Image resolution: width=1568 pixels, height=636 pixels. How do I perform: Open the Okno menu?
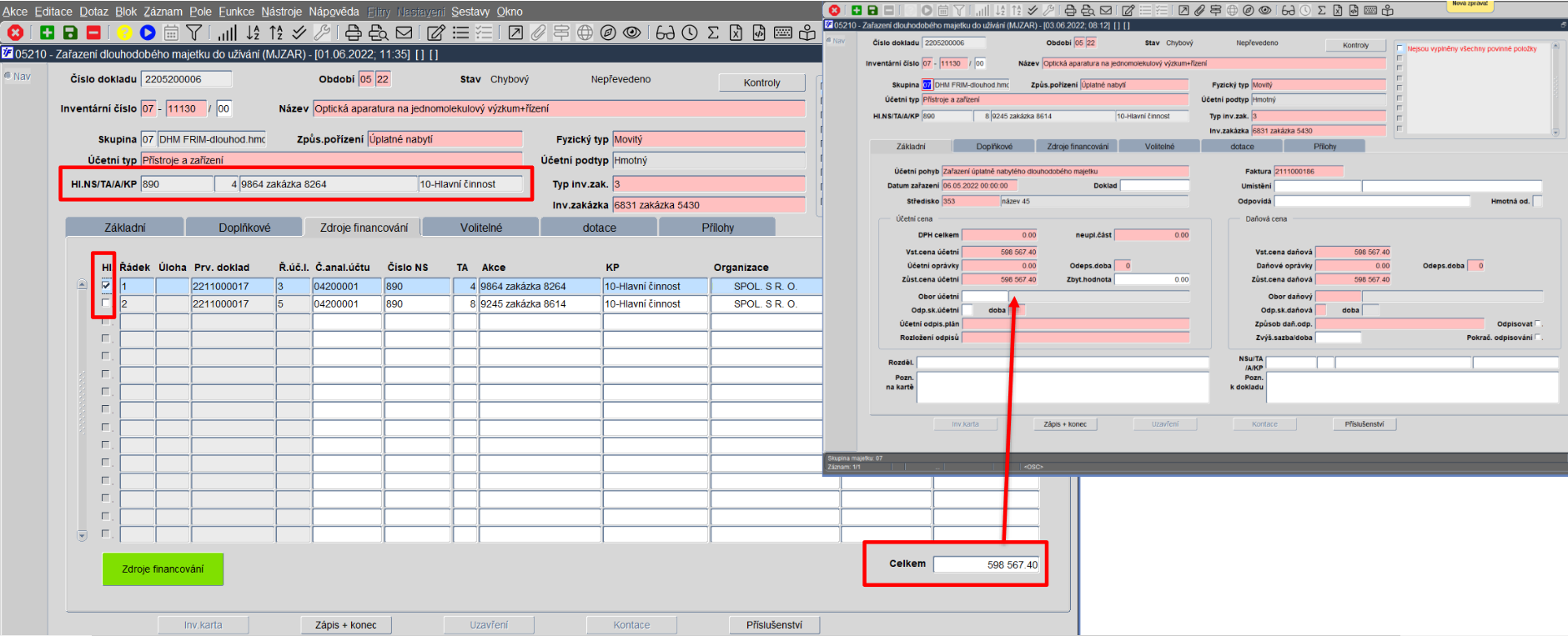[510, 11]
